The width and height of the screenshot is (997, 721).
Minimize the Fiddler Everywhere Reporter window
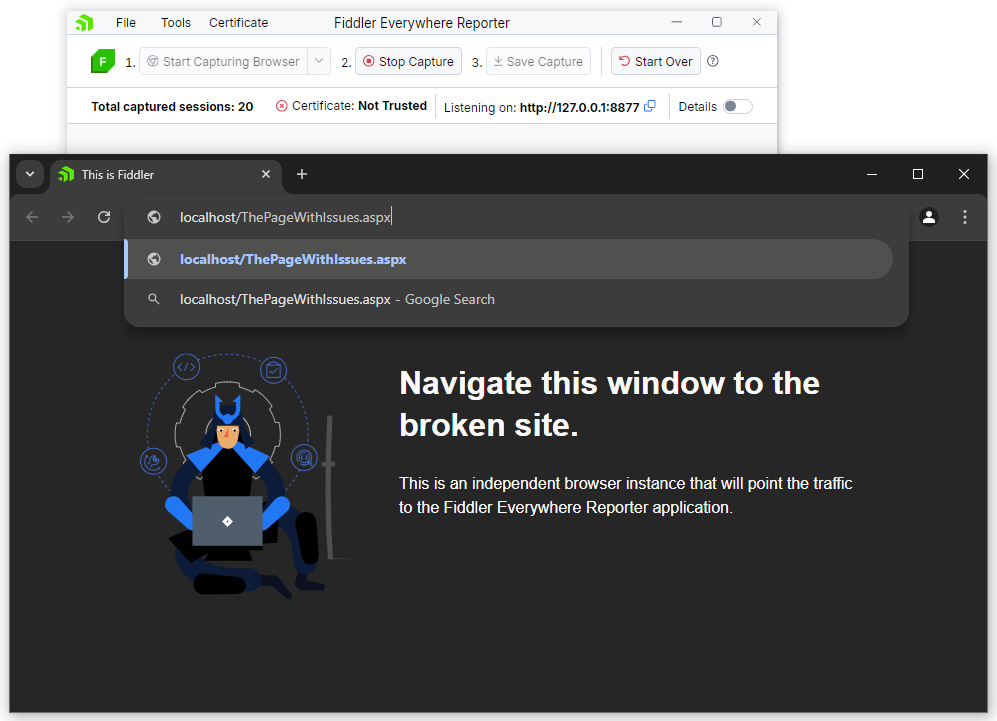click(677, 22)
